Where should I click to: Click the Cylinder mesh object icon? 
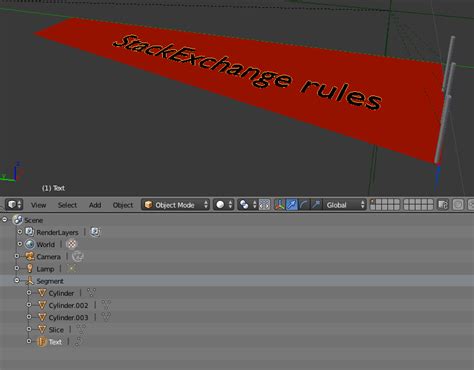pos(42,293)
